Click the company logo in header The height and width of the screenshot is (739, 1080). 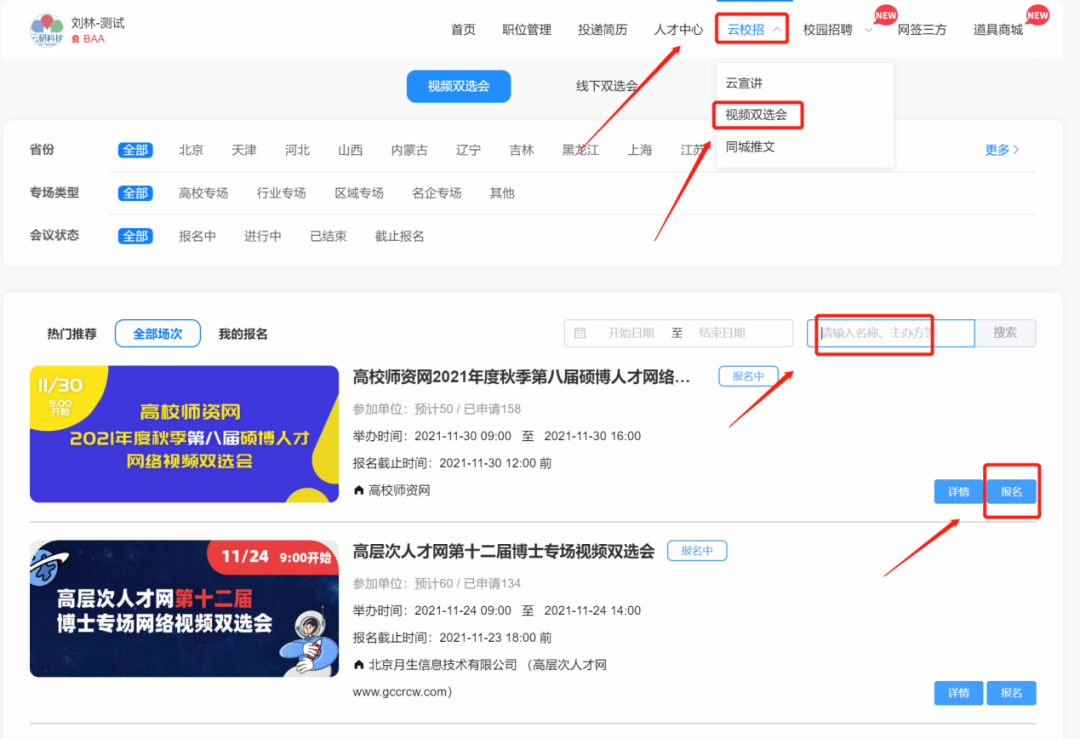coord(46,30)
